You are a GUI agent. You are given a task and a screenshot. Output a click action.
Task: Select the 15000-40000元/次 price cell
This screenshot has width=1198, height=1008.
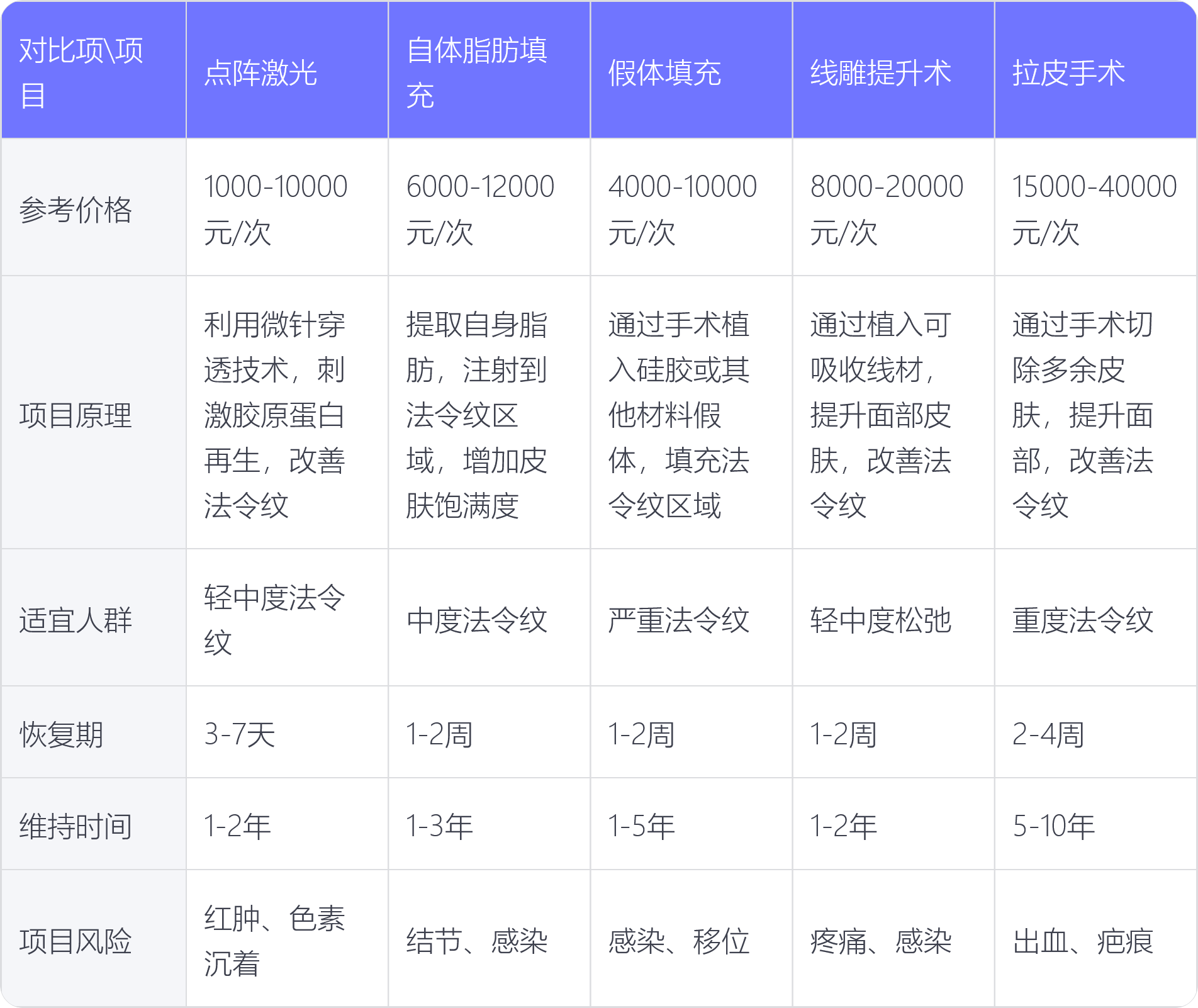coord(1095,207)
